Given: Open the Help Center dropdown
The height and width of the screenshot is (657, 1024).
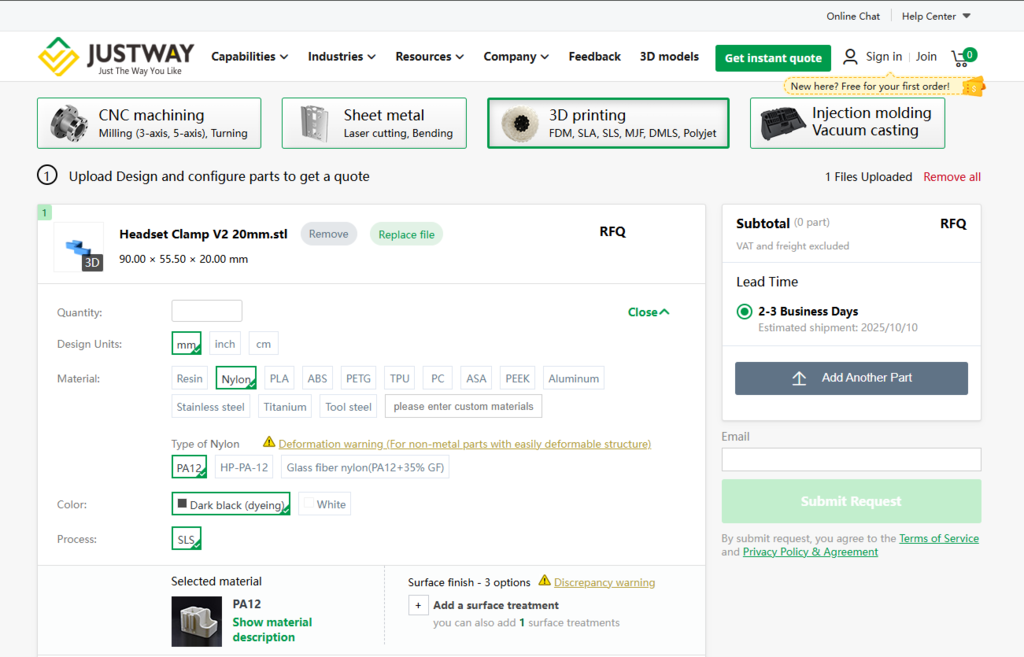Looking at the screenshot, I should [x=936, y=16].
